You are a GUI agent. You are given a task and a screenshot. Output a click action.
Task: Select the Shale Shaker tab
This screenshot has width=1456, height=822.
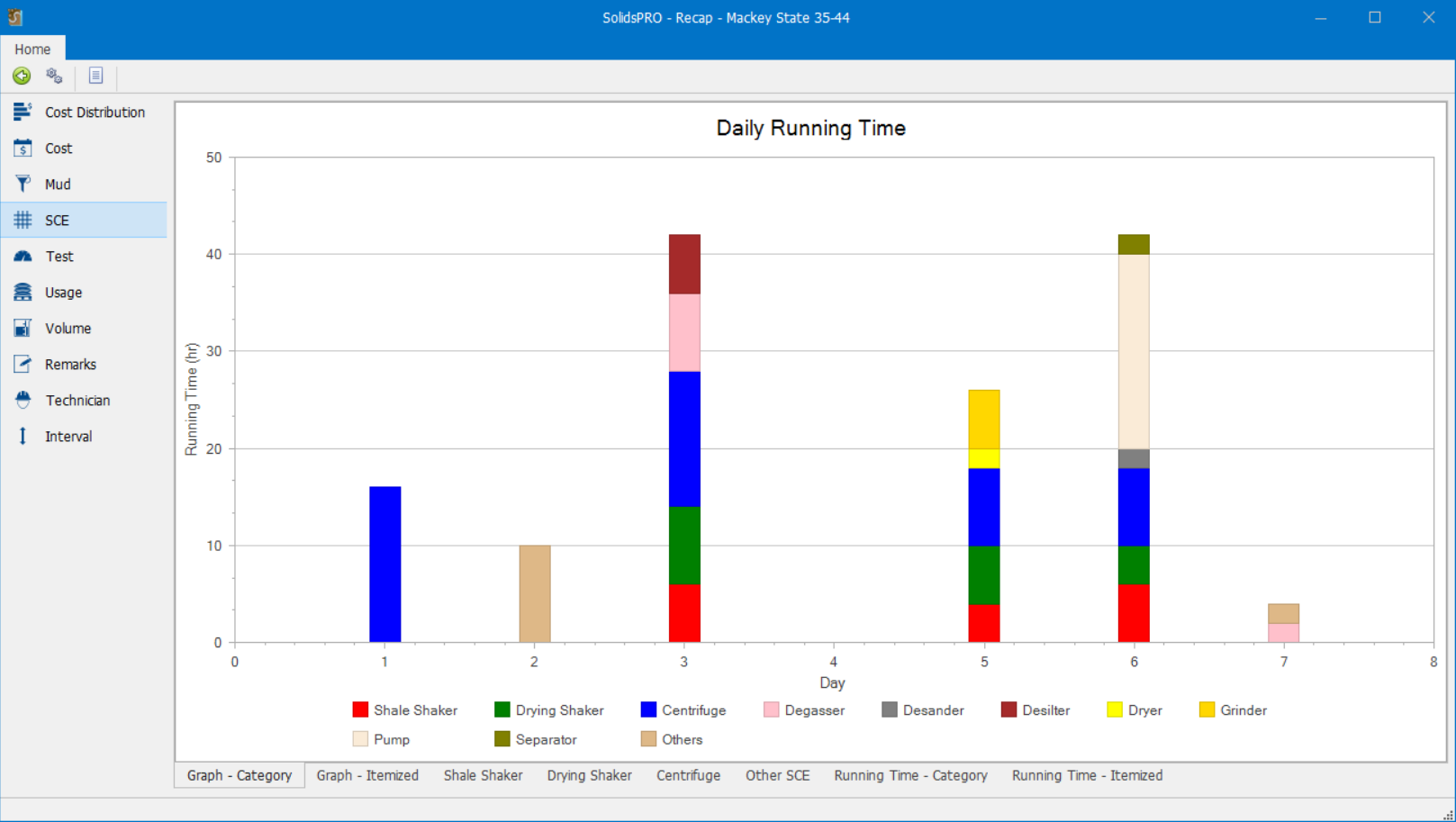pos(483,775)
